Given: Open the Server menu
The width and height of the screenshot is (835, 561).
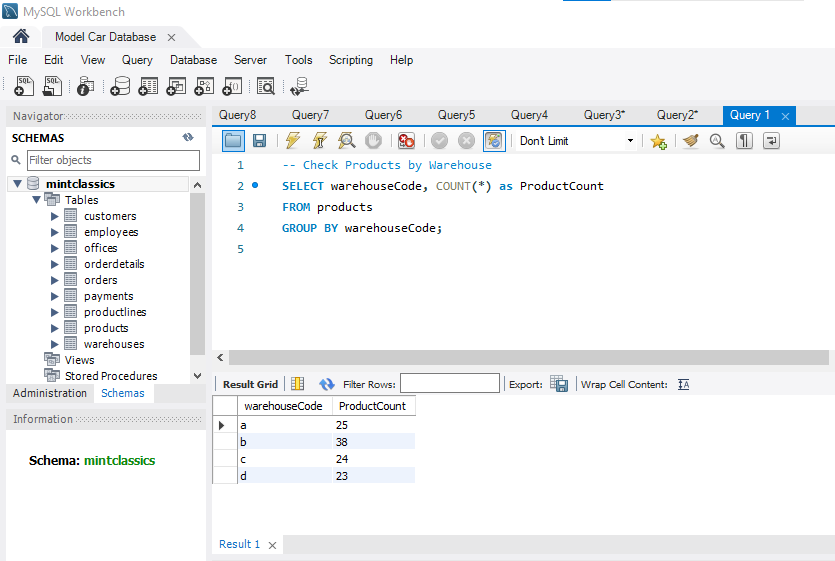Looking at the screenshot, I should tap(250, 60).
